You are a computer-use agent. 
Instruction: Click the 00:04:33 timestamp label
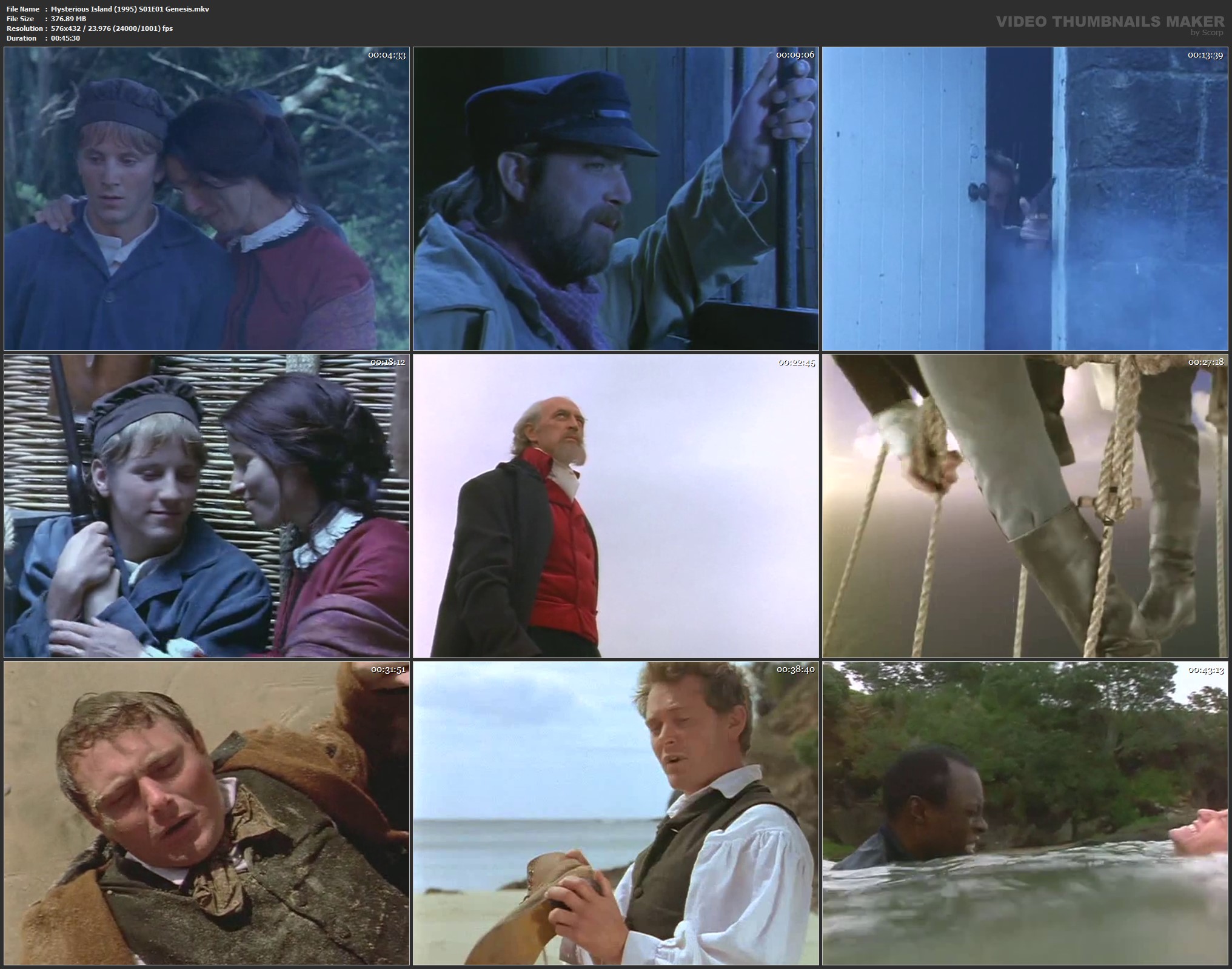[x=386, y=55]
